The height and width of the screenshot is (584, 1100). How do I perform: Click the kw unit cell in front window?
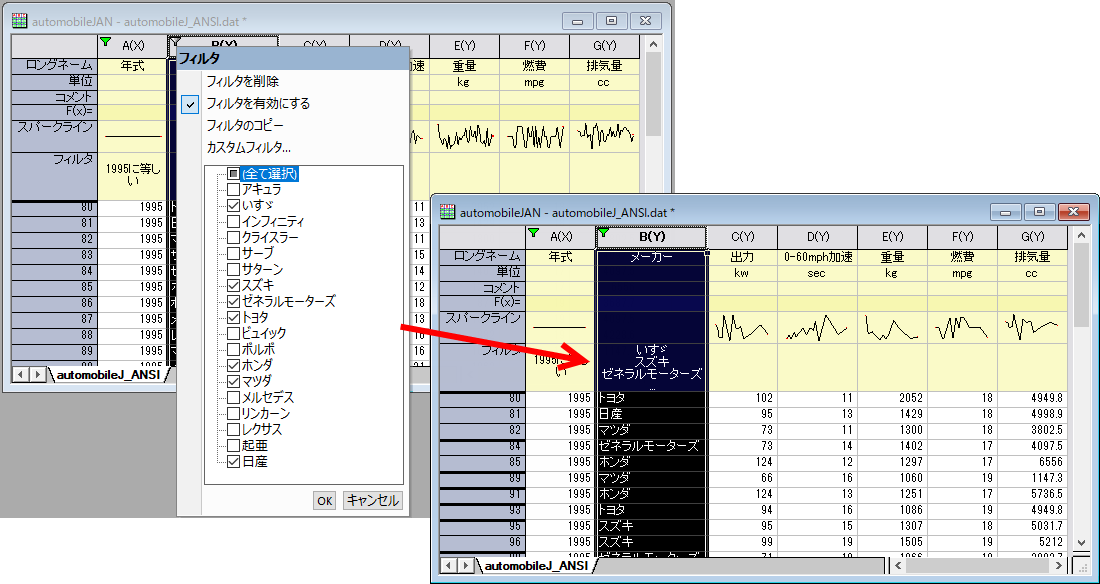(742, 273)
